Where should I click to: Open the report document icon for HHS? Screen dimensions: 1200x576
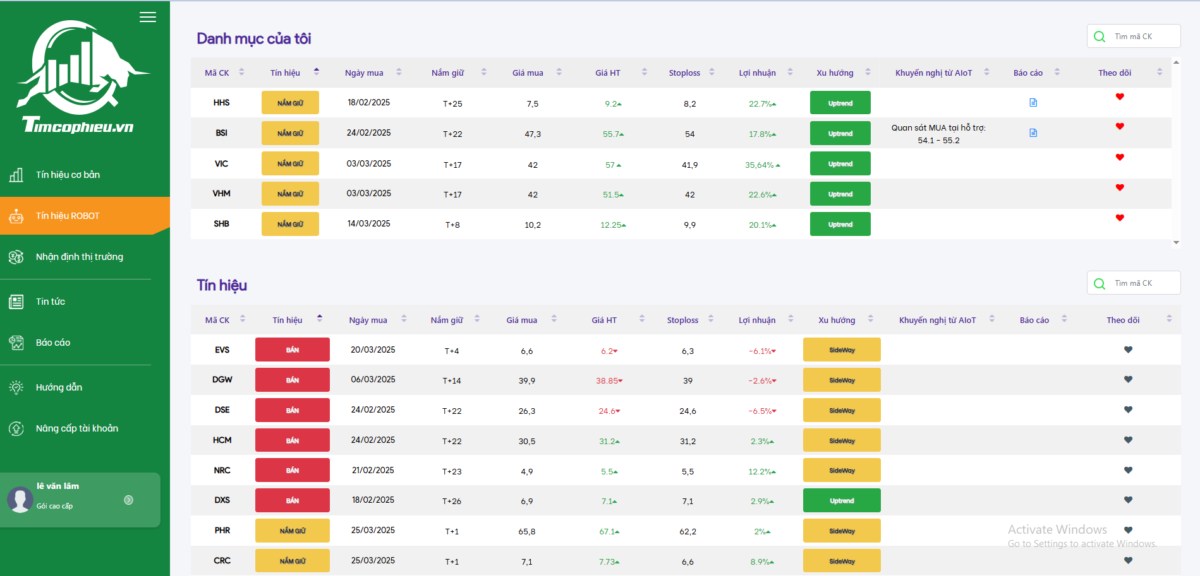tap(1033, 102)
